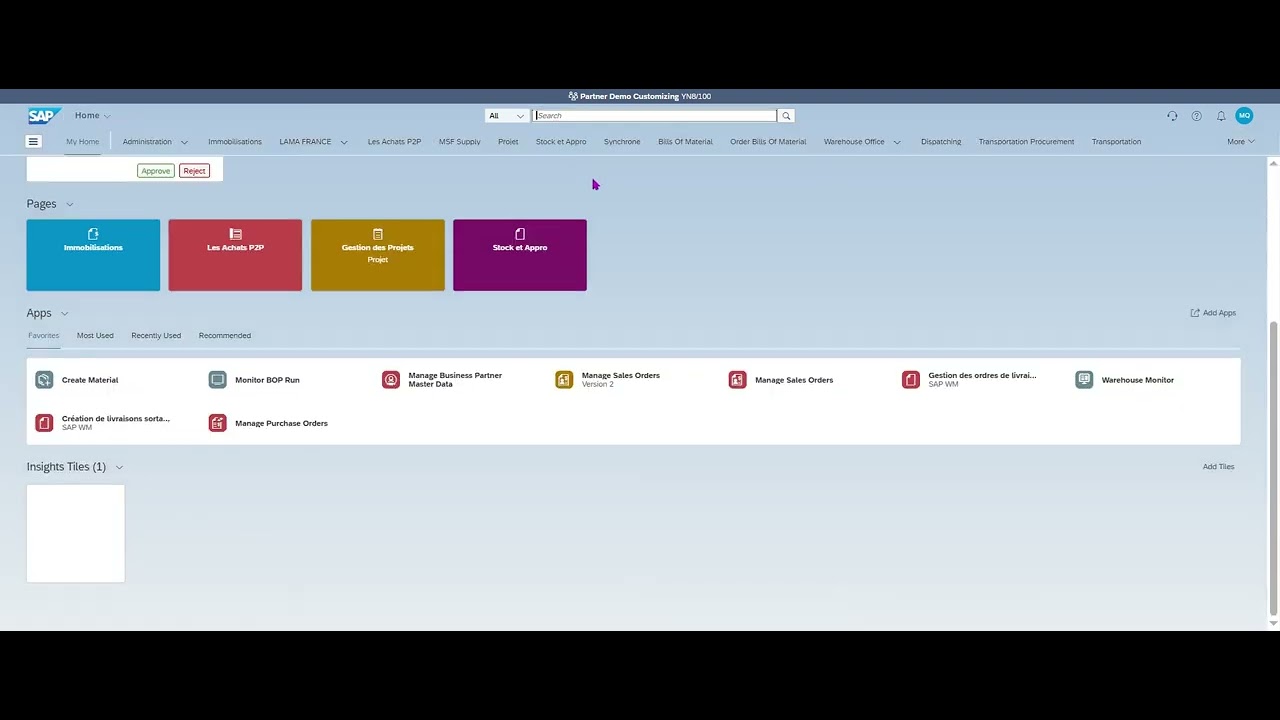Focus the Search input field

pyautogui.click(x=655, y=116)
